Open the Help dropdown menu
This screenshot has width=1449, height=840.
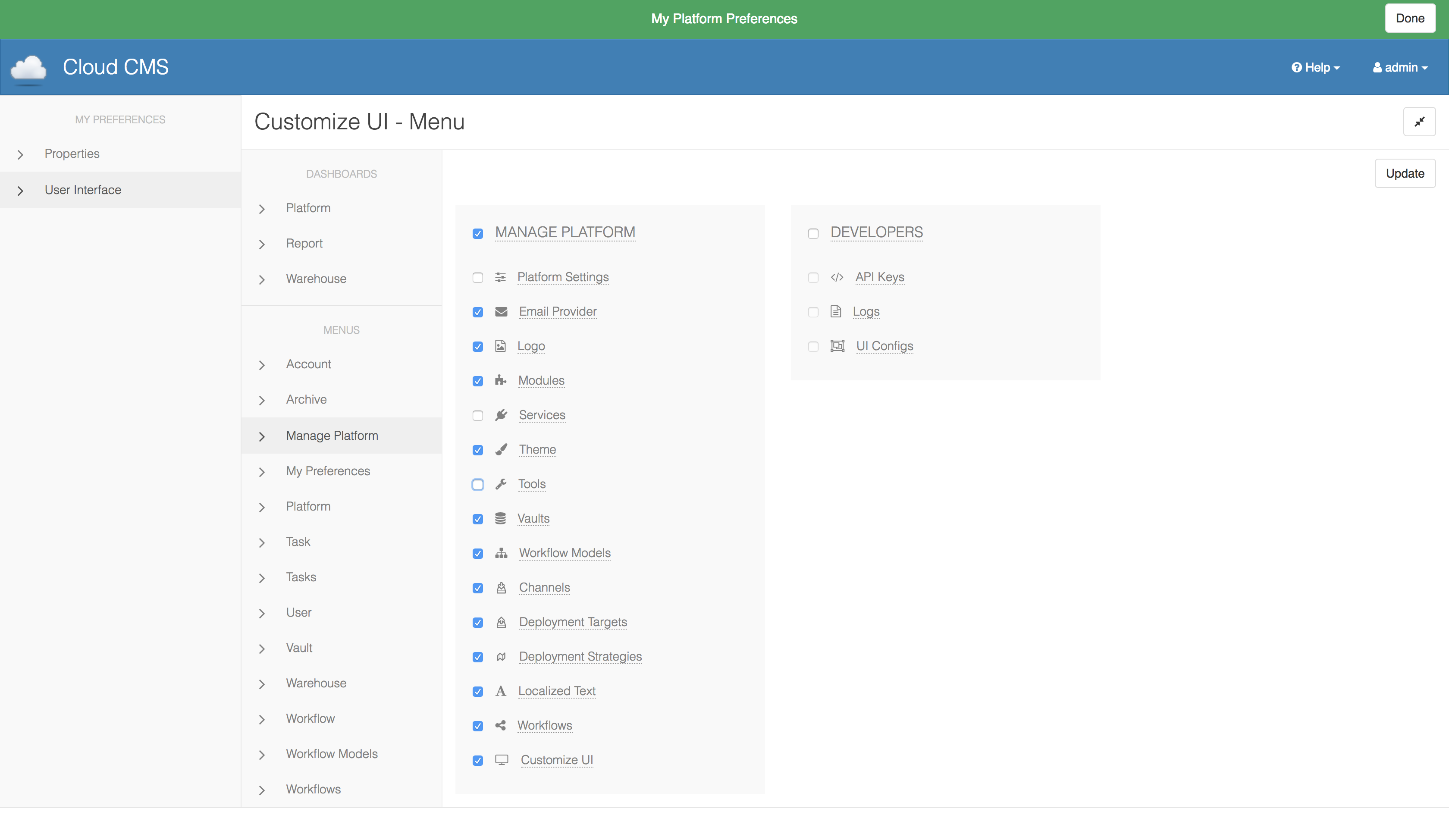point(1315,68)
